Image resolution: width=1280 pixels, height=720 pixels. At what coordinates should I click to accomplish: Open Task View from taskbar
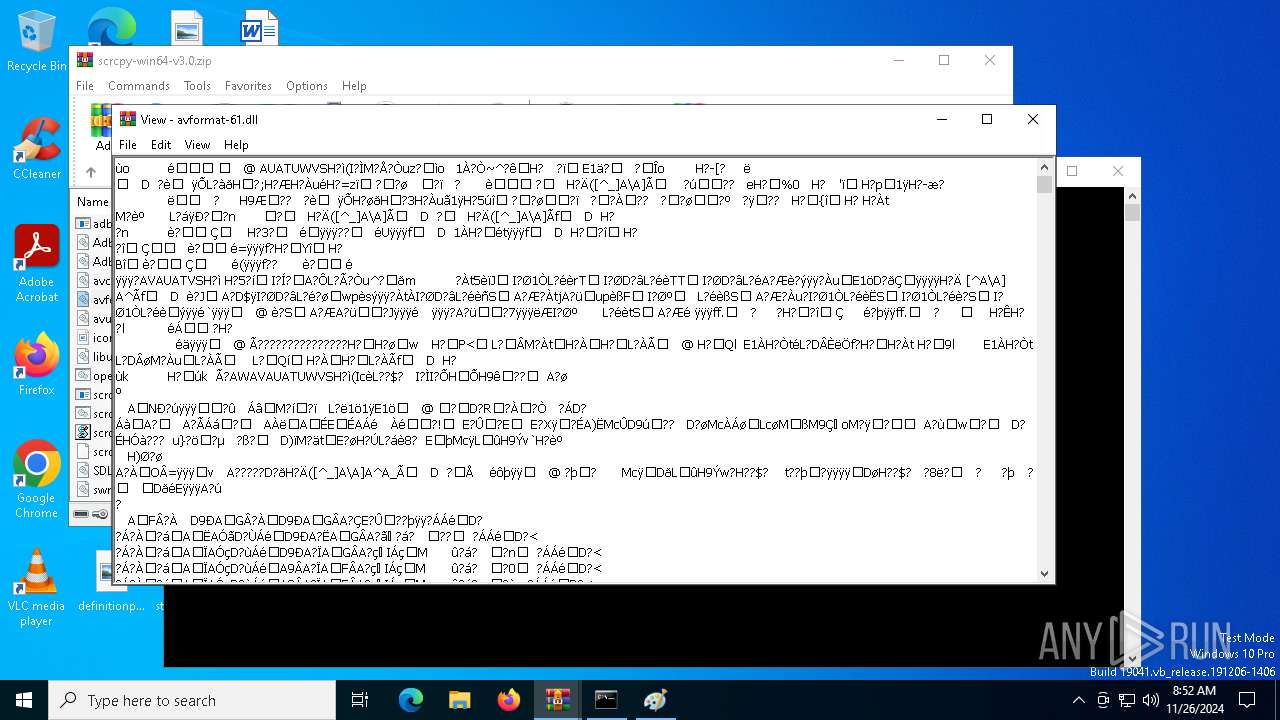click(x=360, y=700)
